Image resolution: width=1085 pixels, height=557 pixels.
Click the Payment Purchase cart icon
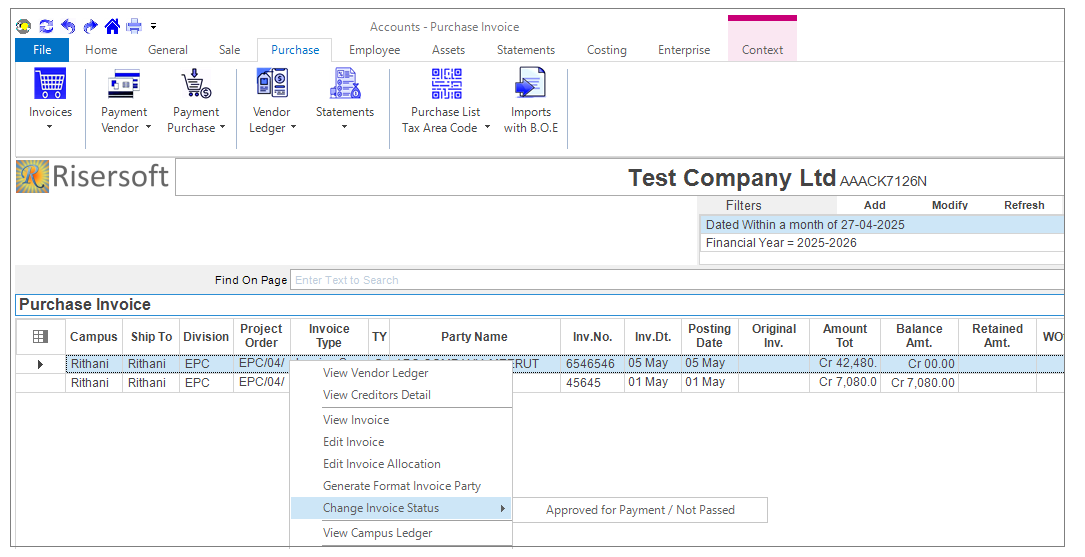[x=195, y=85]
